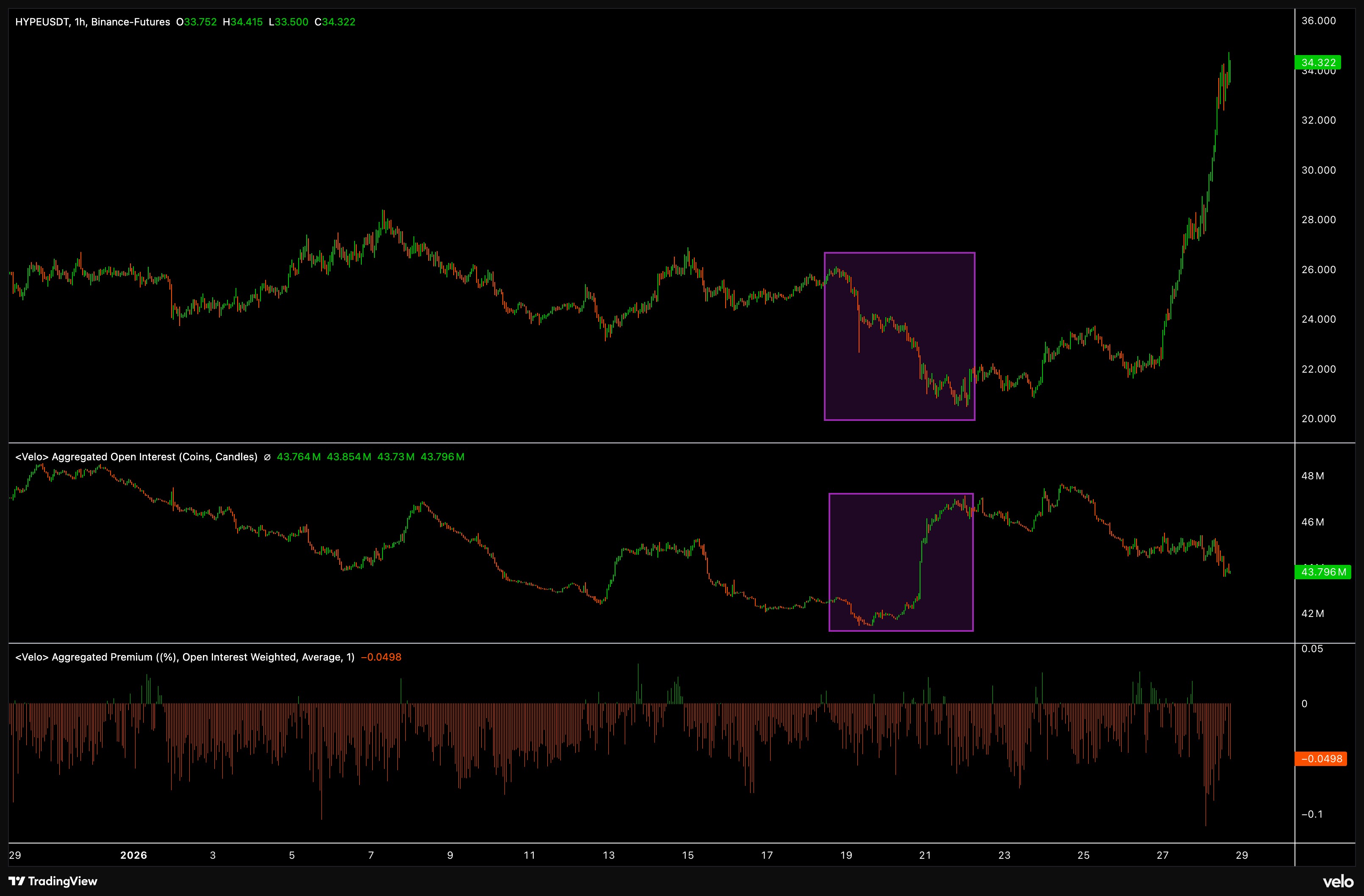Click the orange −0.0498 premium value tag

pos(1320,758)
